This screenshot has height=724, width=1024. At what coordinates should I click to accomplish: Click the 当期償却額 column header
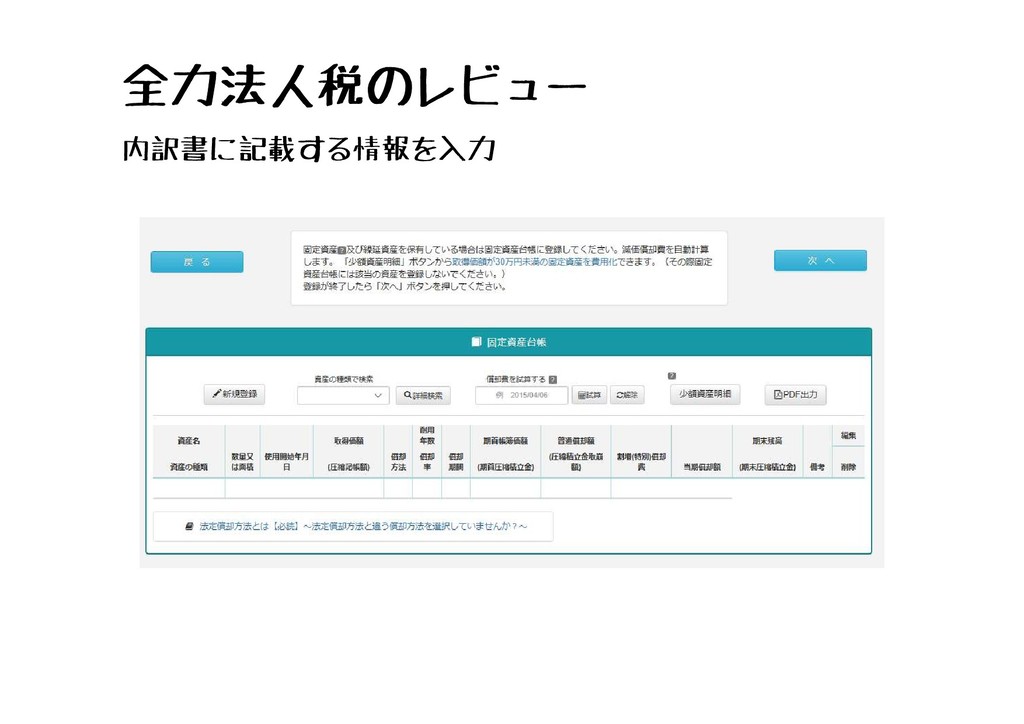click(702, 467)
